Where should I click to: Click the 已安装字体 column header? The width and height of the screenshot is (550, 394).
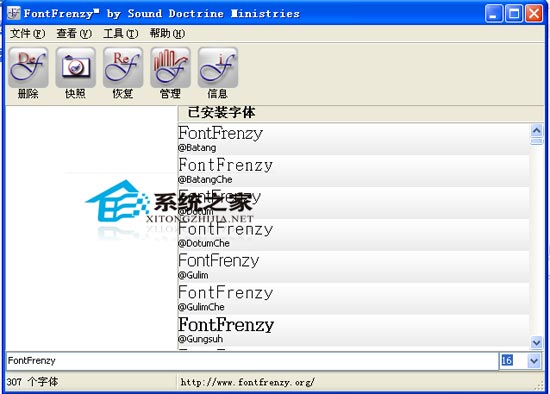click(x=361, y=113)
